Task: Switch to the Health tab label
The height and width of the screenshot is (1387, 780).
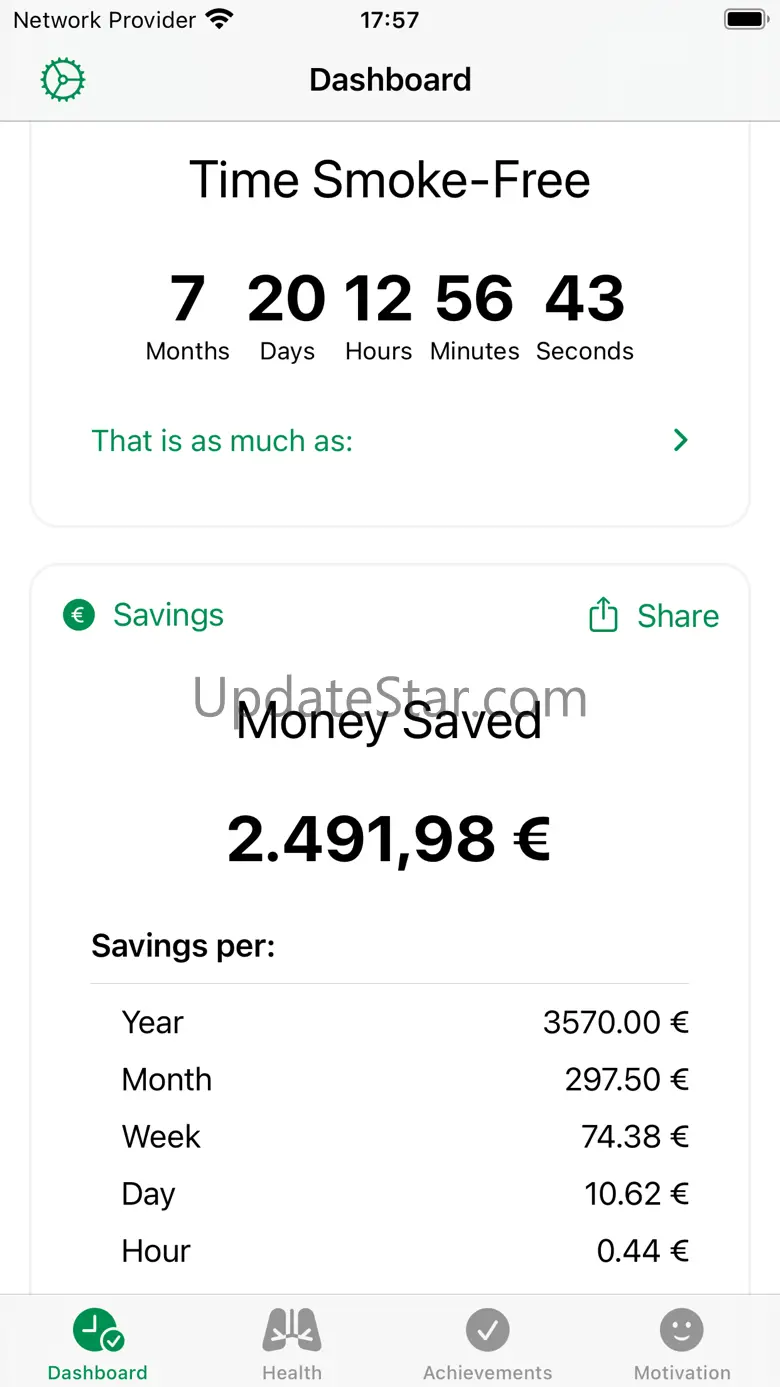Action: (x=292, y=1373)
